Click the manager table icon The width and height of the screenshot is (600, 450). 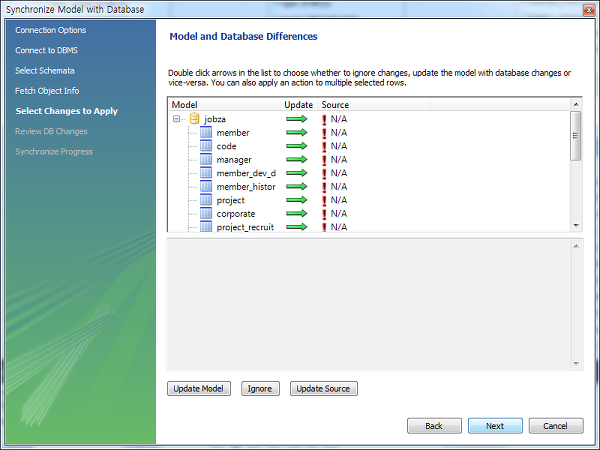click(206, 159)
